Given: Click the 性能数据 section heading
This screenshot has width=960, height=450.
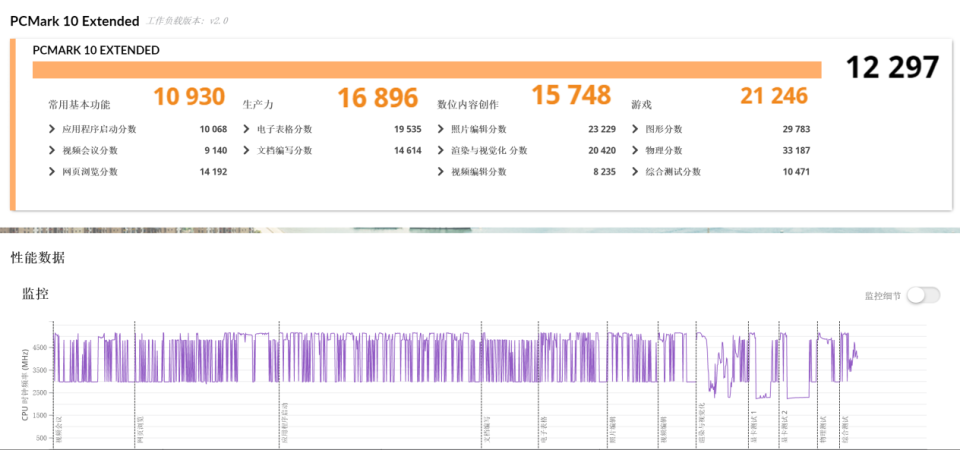Looking at the screenshot, I should tap(38, 258).
